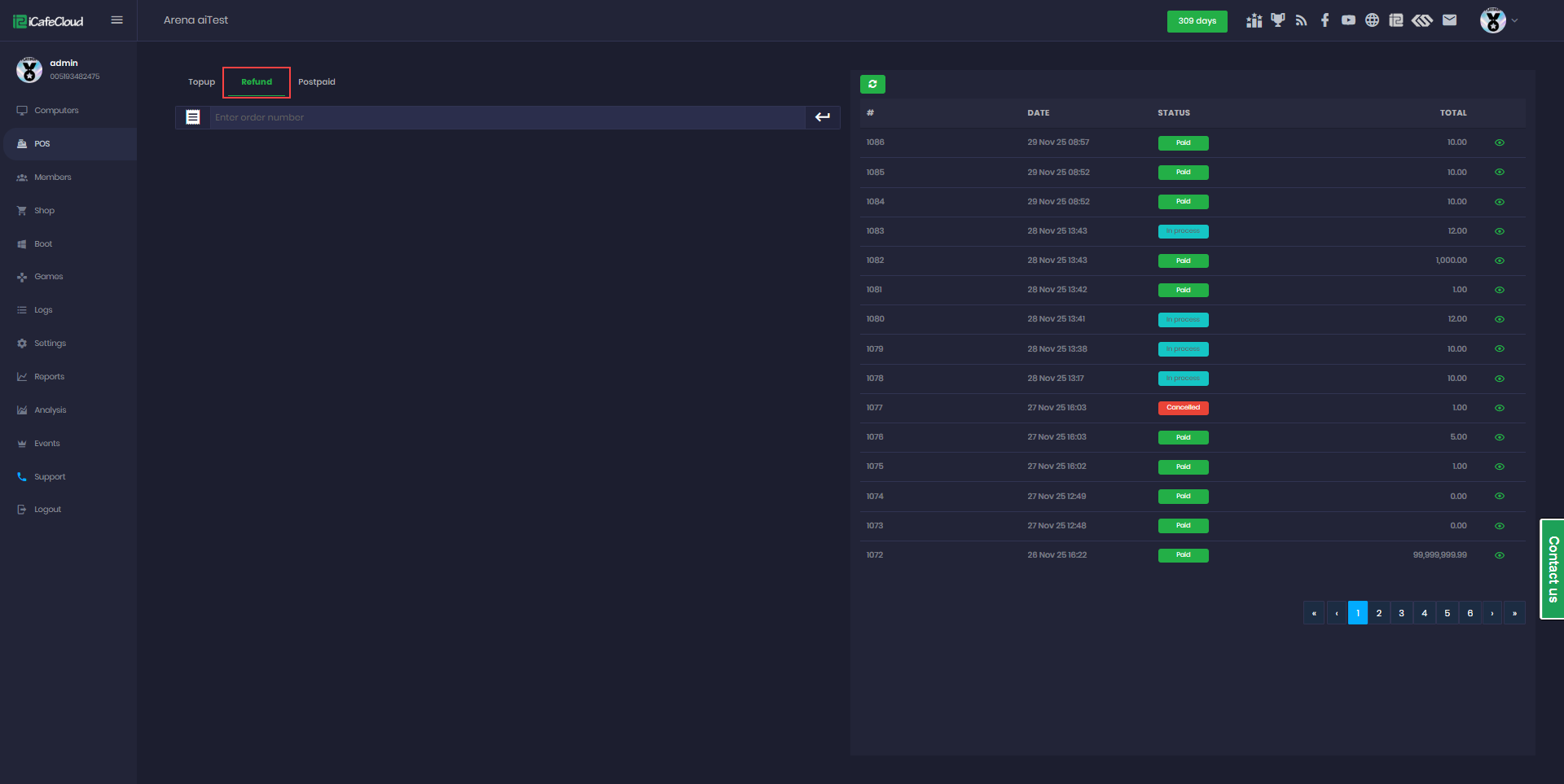Switch to the Postpaid tab
The height and width of the screenshot is (784, 1564).
click(x=316, y=82)
